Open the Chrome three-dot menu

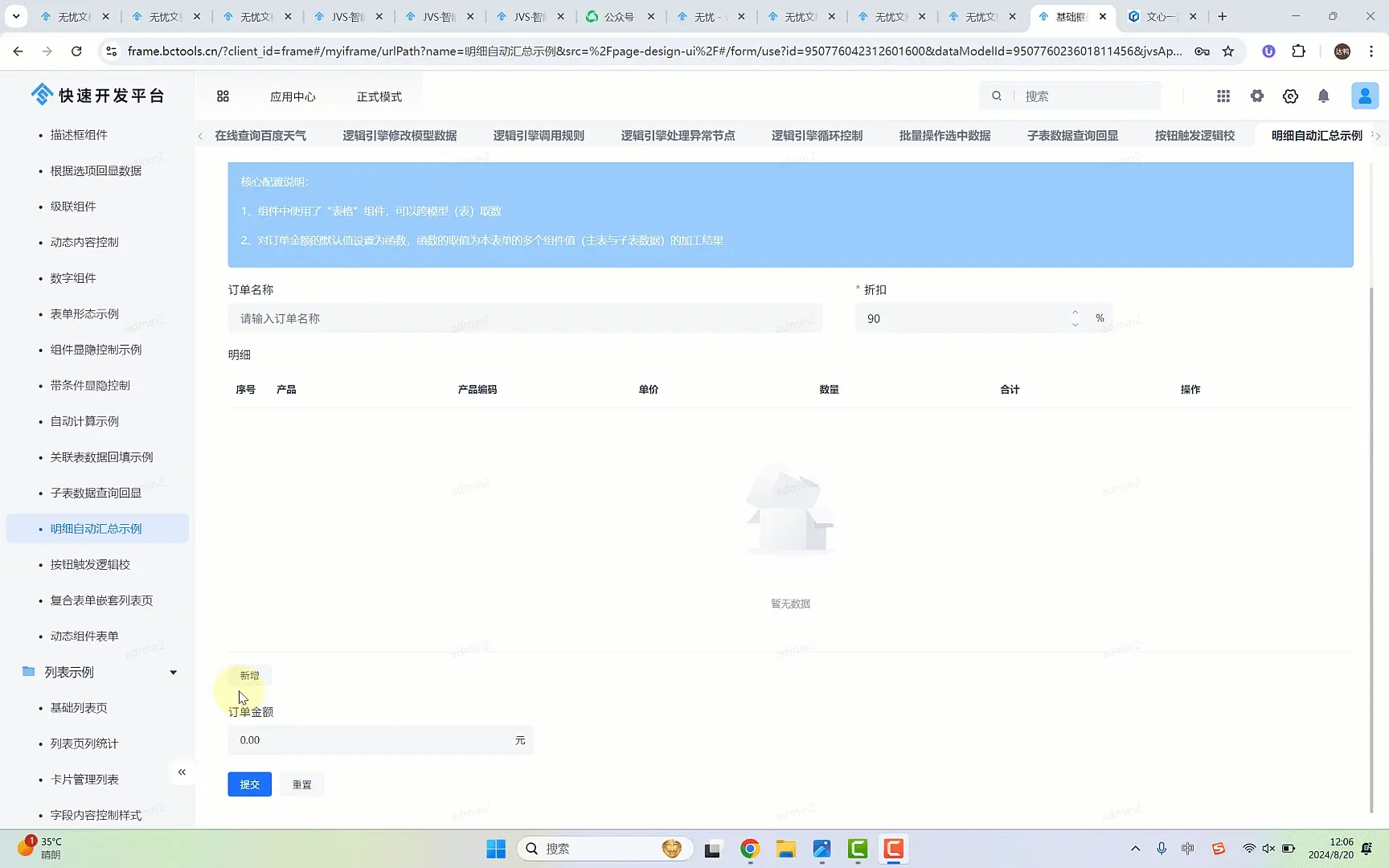click(x=1371, y=51)
